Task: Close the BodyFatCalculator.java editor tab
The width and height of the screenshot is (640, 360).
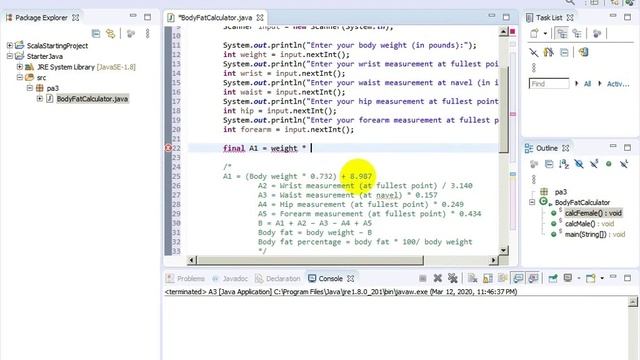Action: [260, 18]
